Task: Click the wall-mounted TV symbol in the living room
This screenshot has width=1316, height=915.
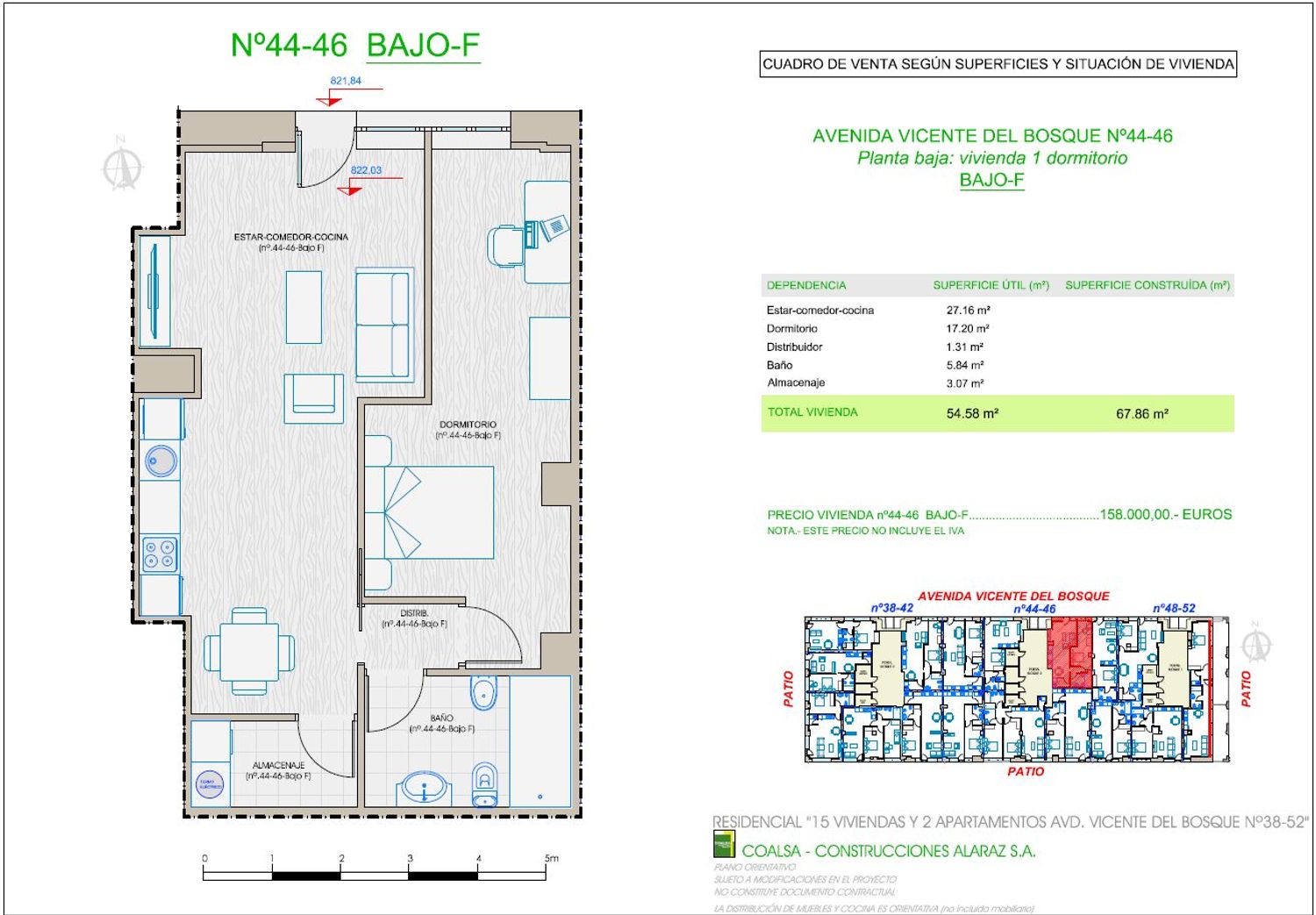Action: pos(154,290)
